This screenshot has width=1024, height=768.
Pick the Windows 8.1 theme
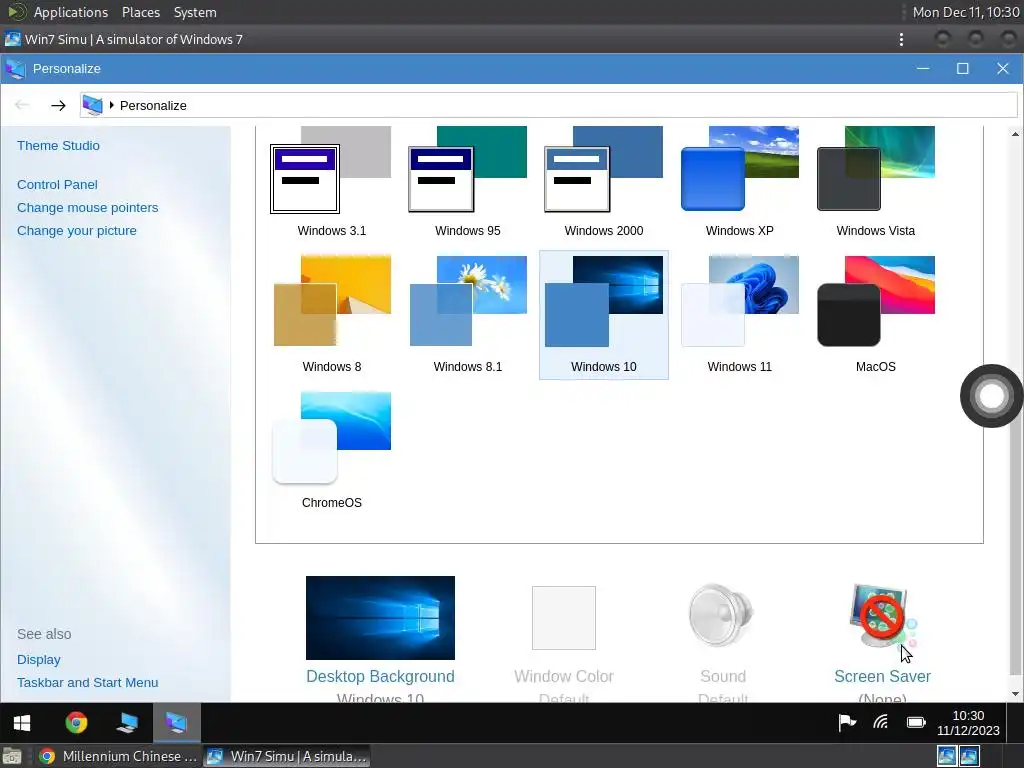468,314
